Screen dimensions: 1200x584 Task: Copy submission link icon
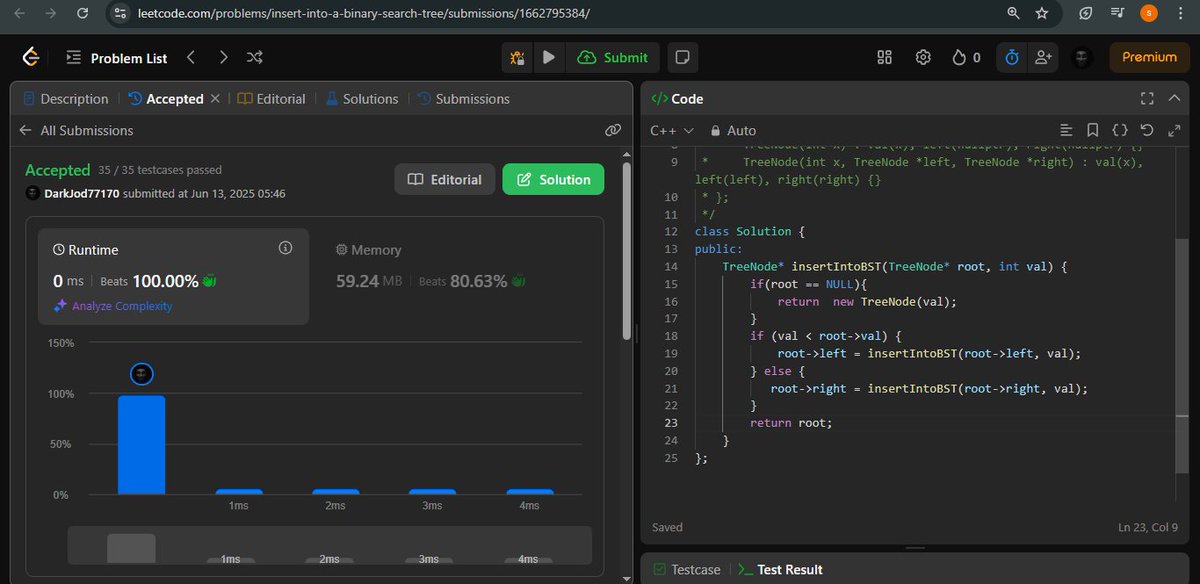click(x=613, y=131)
